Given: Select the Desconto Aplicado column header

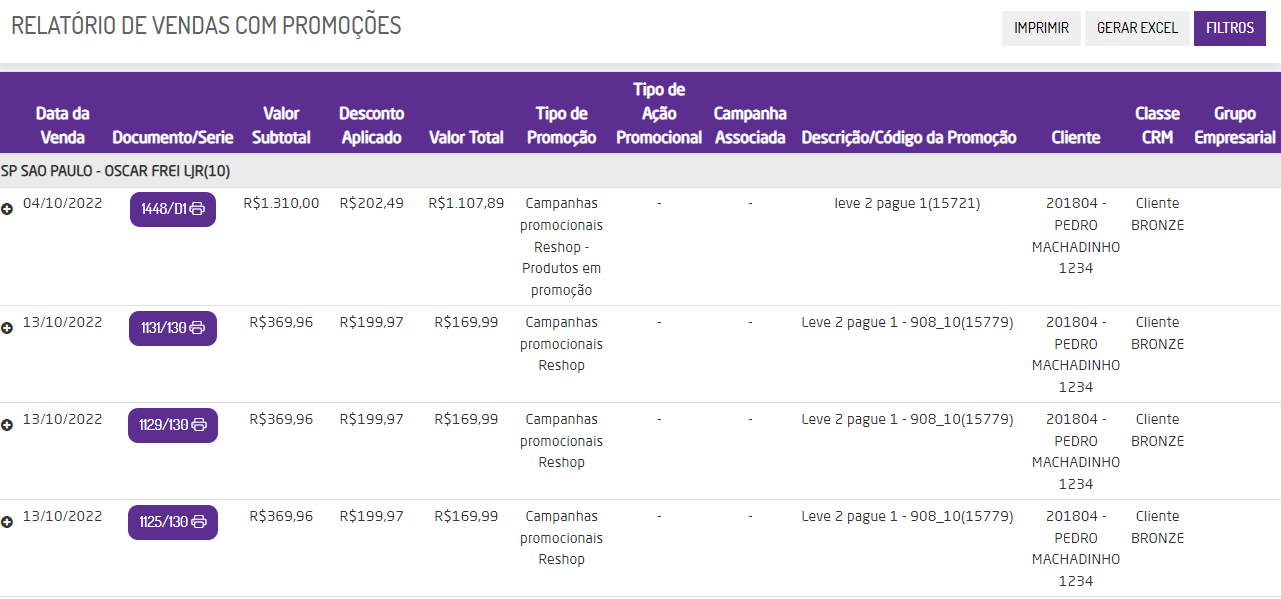Looking at the screenshot, I should [371, 125].
